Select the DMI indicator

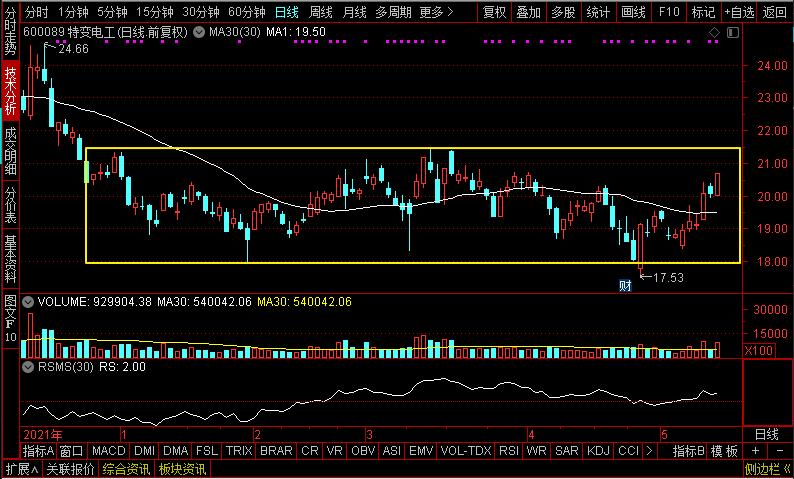click(145, 451)
